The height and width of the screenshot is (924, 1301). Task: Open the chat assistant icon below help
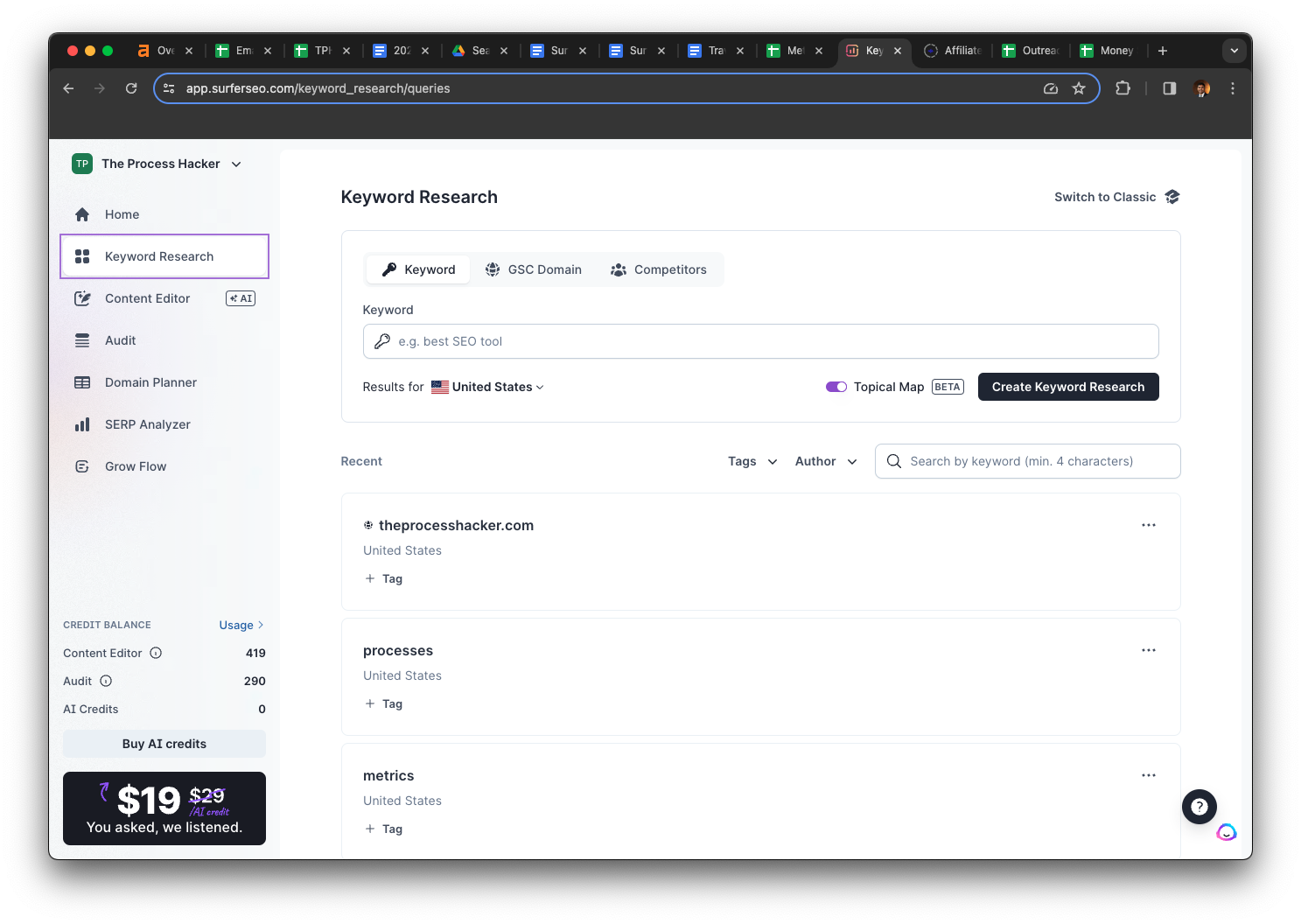(1227, 832)
